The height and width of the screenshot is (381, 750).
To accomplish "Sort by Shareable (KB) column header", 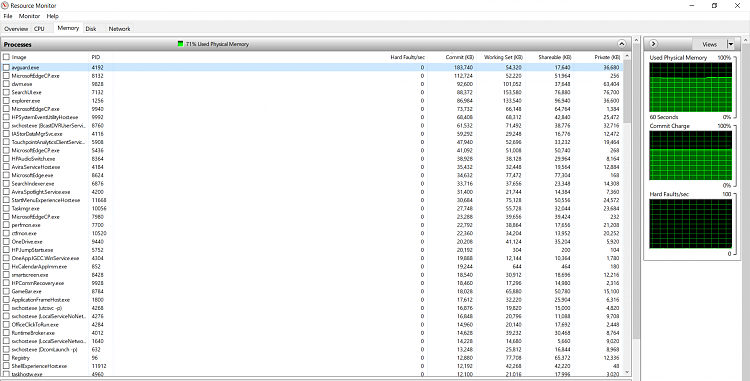I will tap(549, 57).
